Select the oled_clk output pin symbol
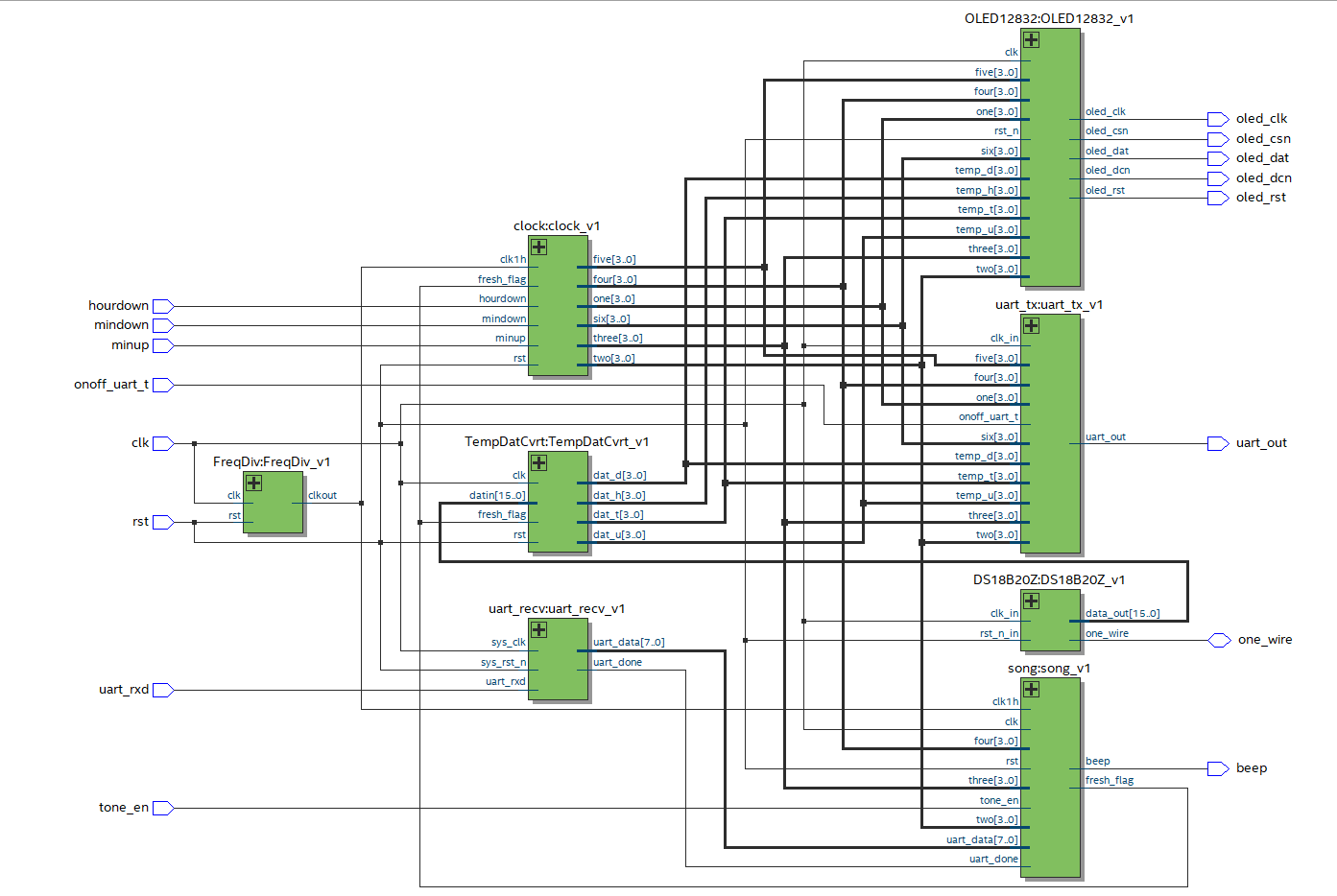1337x896 pixels. point(1218,119)
